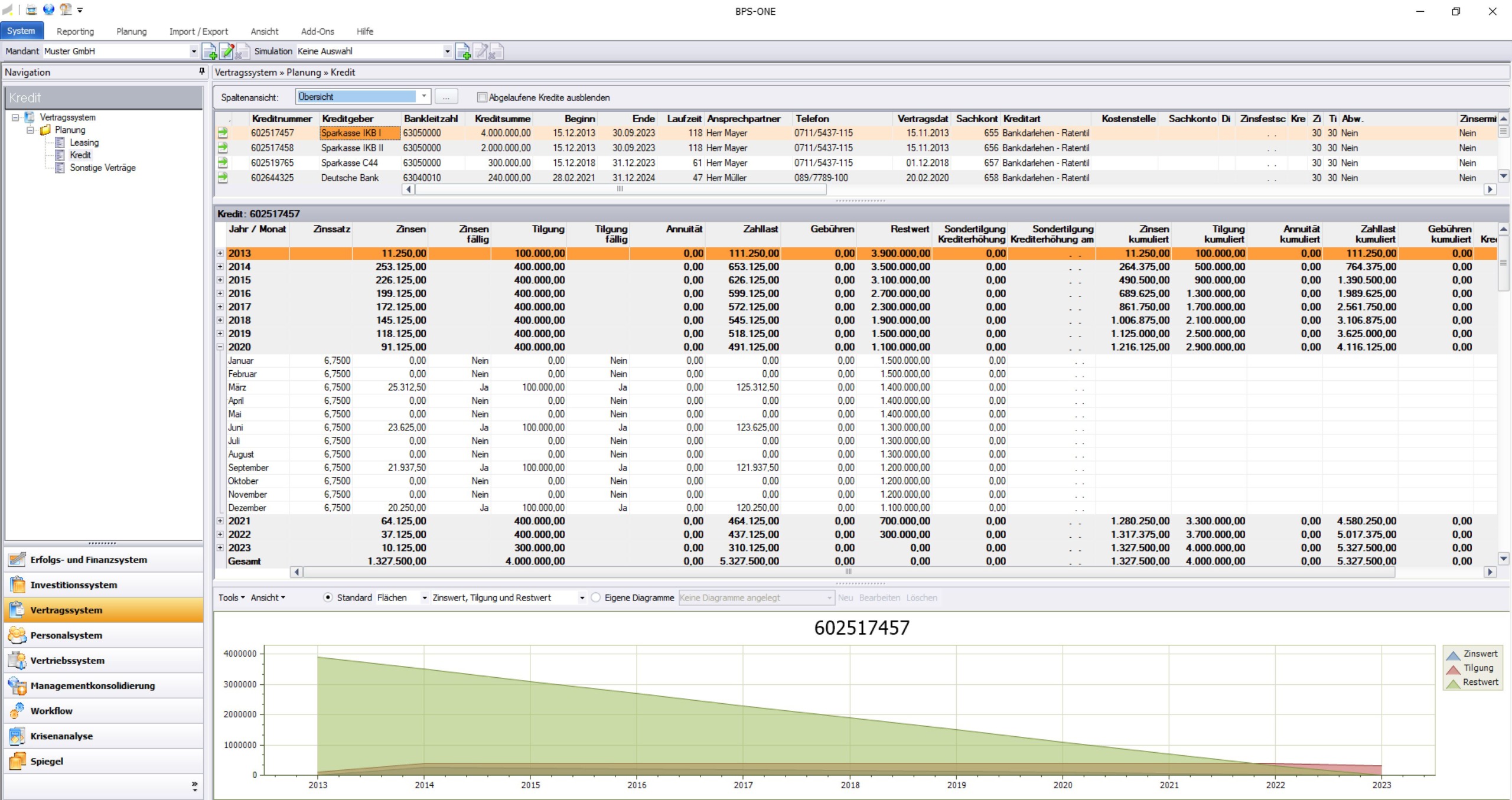Screen dimensions: 1512x800
Task: Open the Planung menu
Action: pyautogui.click(x=131, y=31)
